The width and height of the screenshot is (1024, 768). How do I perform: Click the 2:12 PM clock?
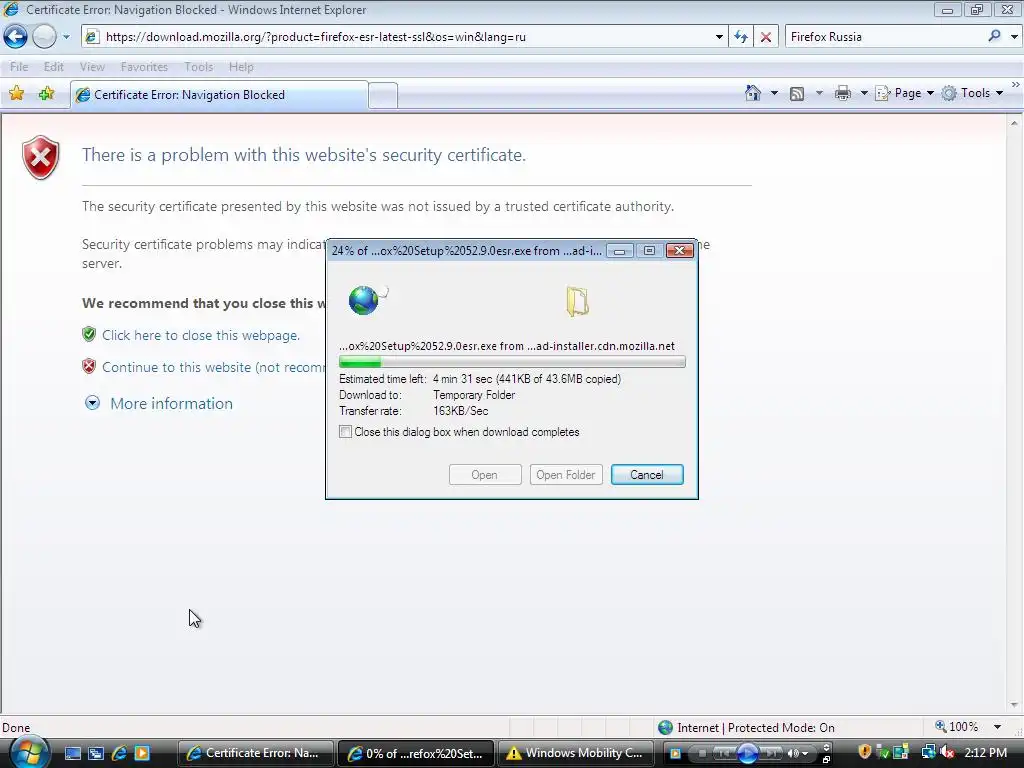click(x=985, y=753)
